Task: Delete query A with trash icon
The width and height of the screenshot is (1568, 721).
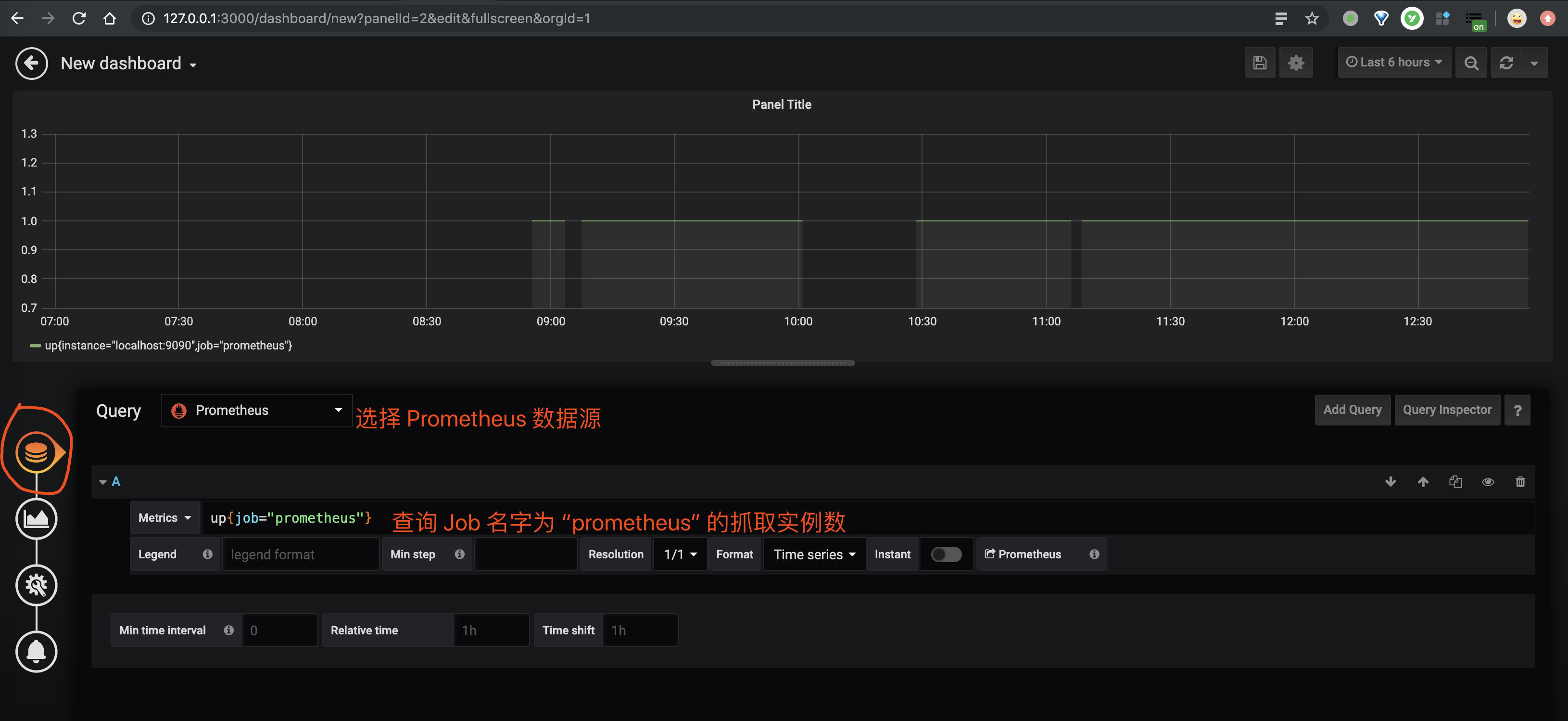Action: point(1520,482)
